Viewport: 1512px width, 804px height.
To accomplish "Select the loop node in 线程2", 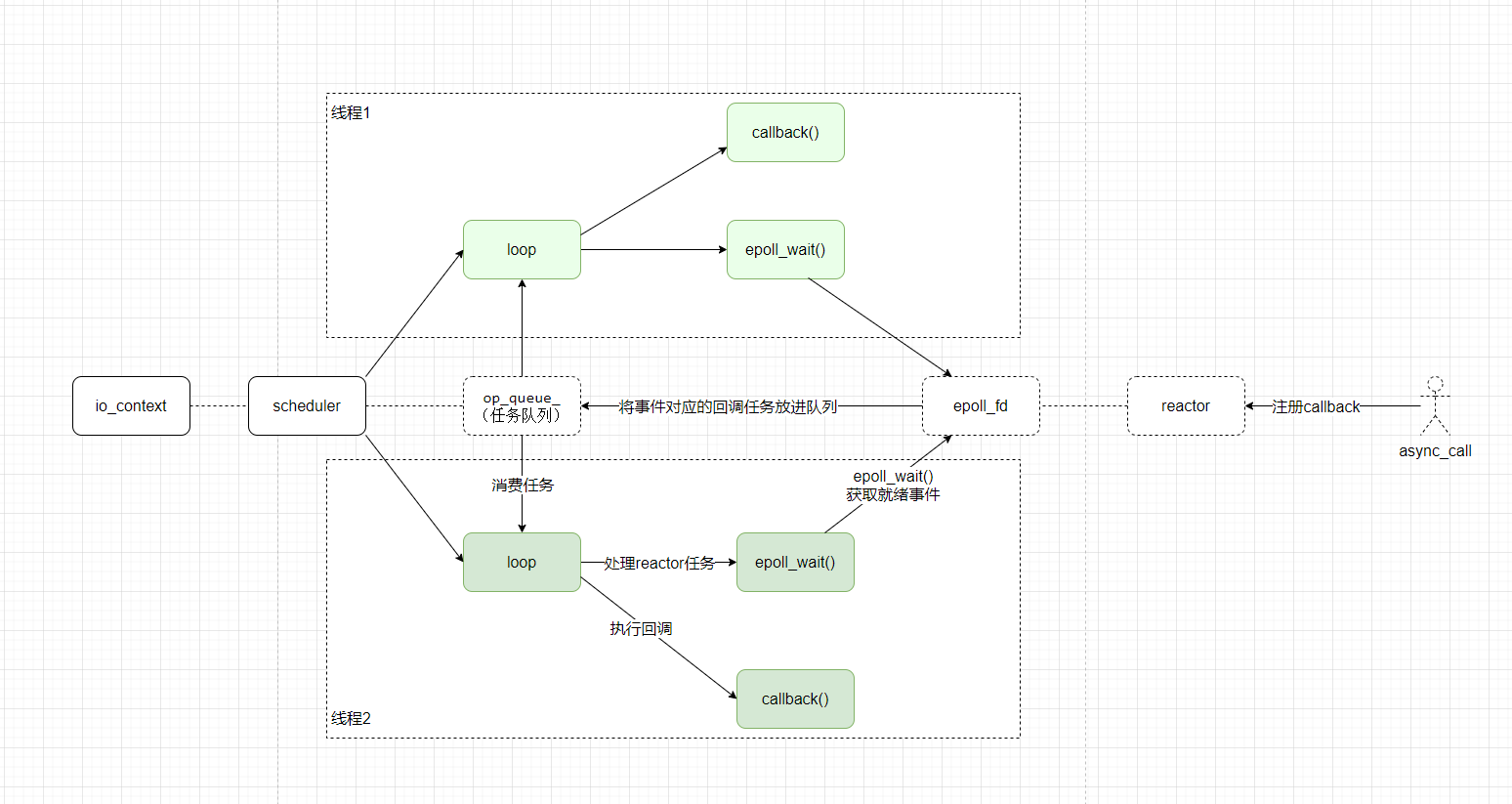I will coord(522,562).
